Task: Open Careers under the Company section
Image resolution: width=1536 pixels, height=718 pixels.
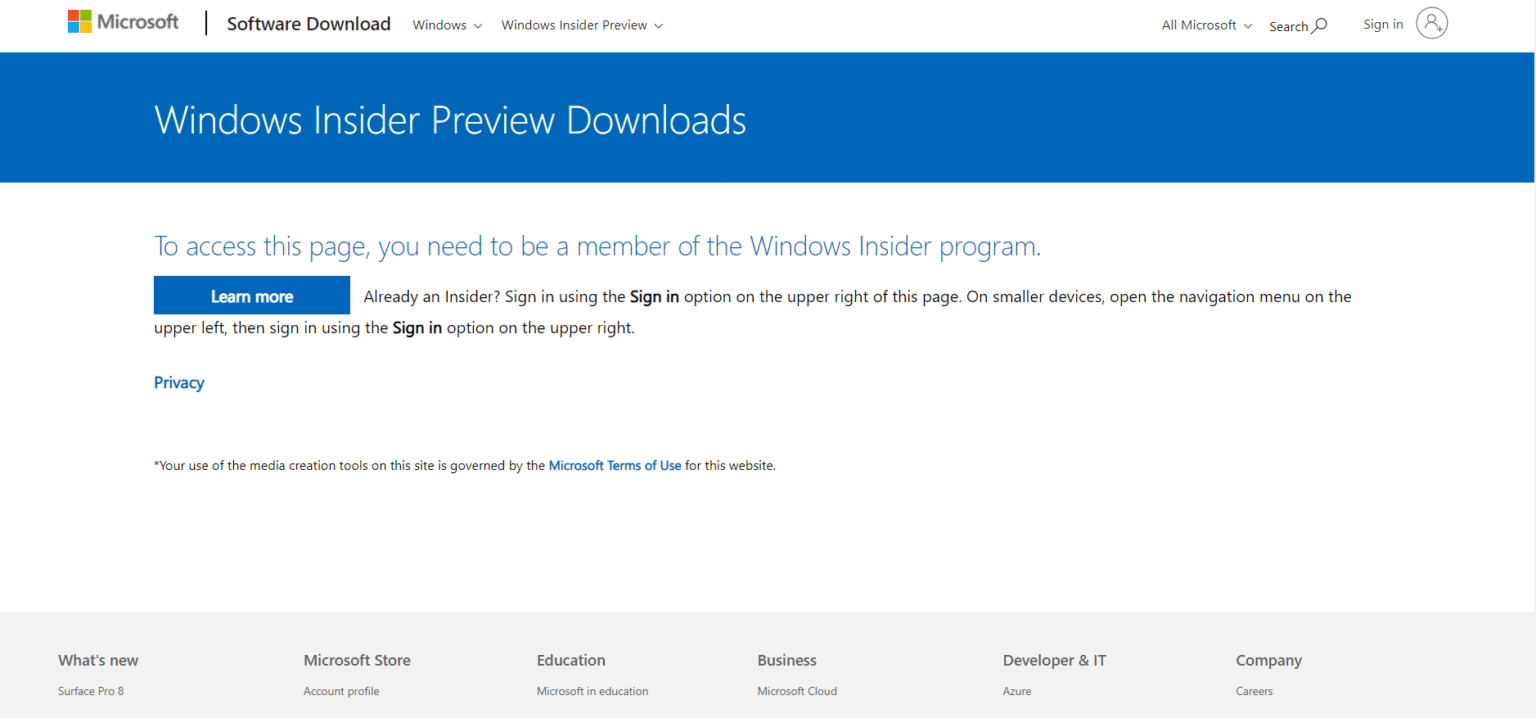Action: [1253, 691]
